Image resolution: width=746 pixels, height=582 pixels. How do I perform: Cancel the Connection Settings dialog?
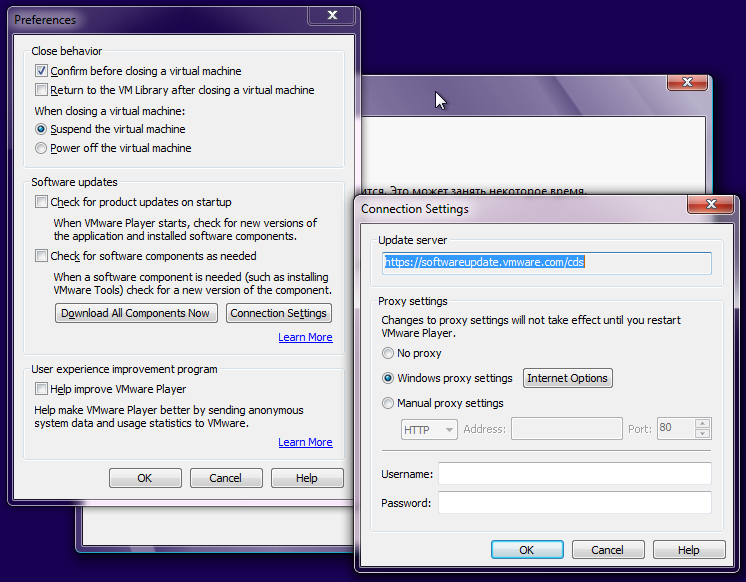point(608,550)
